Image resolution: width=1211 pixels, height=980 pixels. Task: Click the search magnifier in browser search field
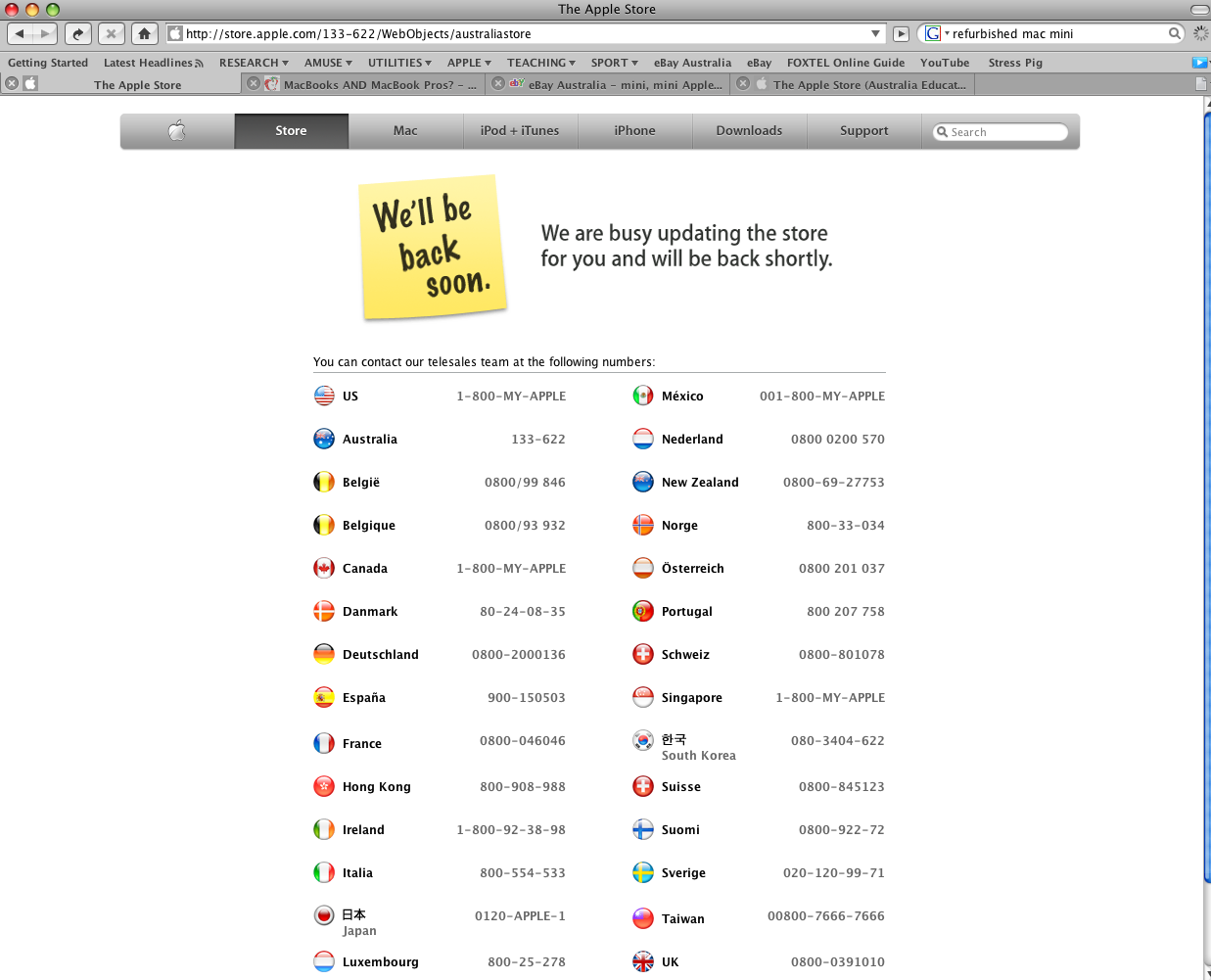(1175, 33)
